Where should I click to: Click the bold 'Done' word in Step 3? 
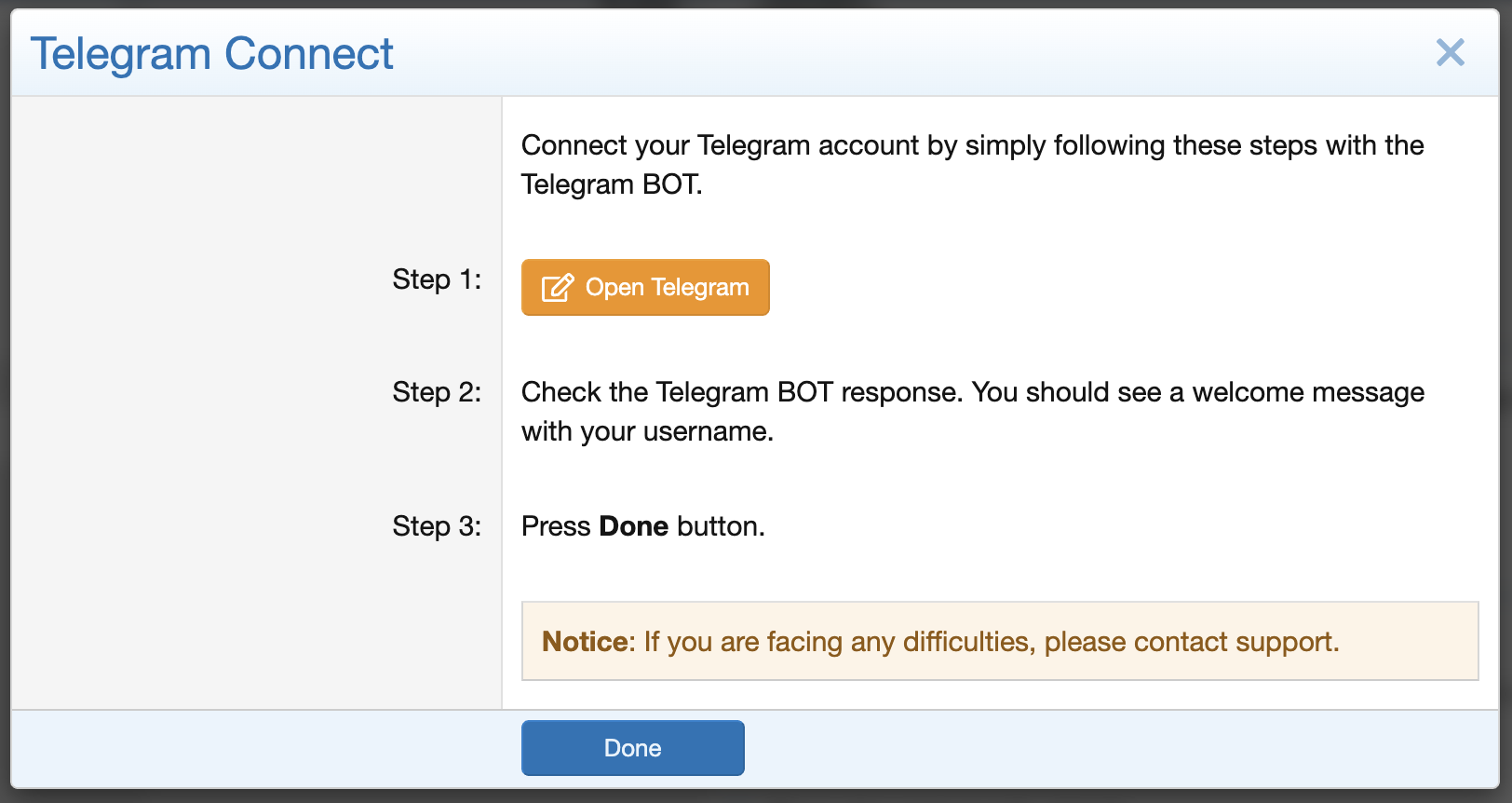[x=633, y=526]
